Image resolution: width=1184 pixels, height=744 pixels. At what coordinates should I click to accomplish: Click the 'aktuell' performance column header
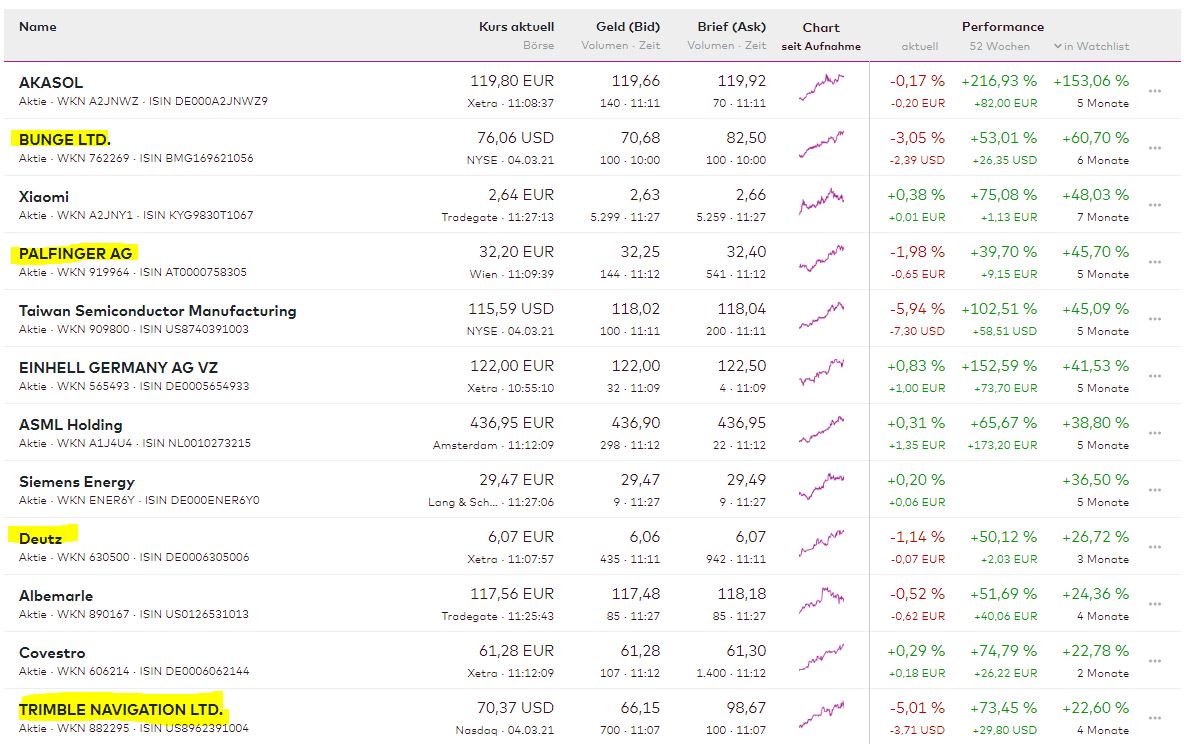click(x=920, y=46)
